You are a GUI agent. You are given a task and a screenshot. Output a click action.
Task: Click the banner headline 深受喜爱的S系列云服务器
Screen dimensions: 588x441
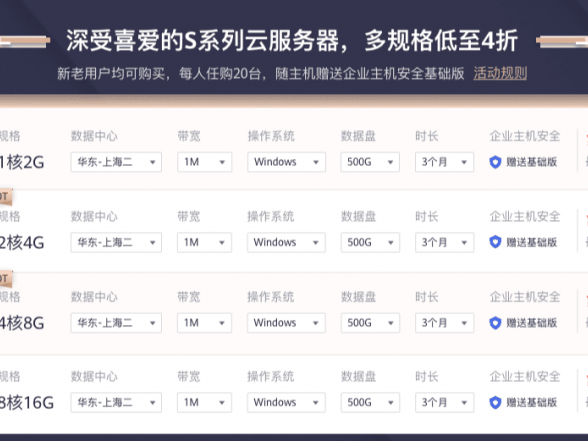(x=202, y=40)
